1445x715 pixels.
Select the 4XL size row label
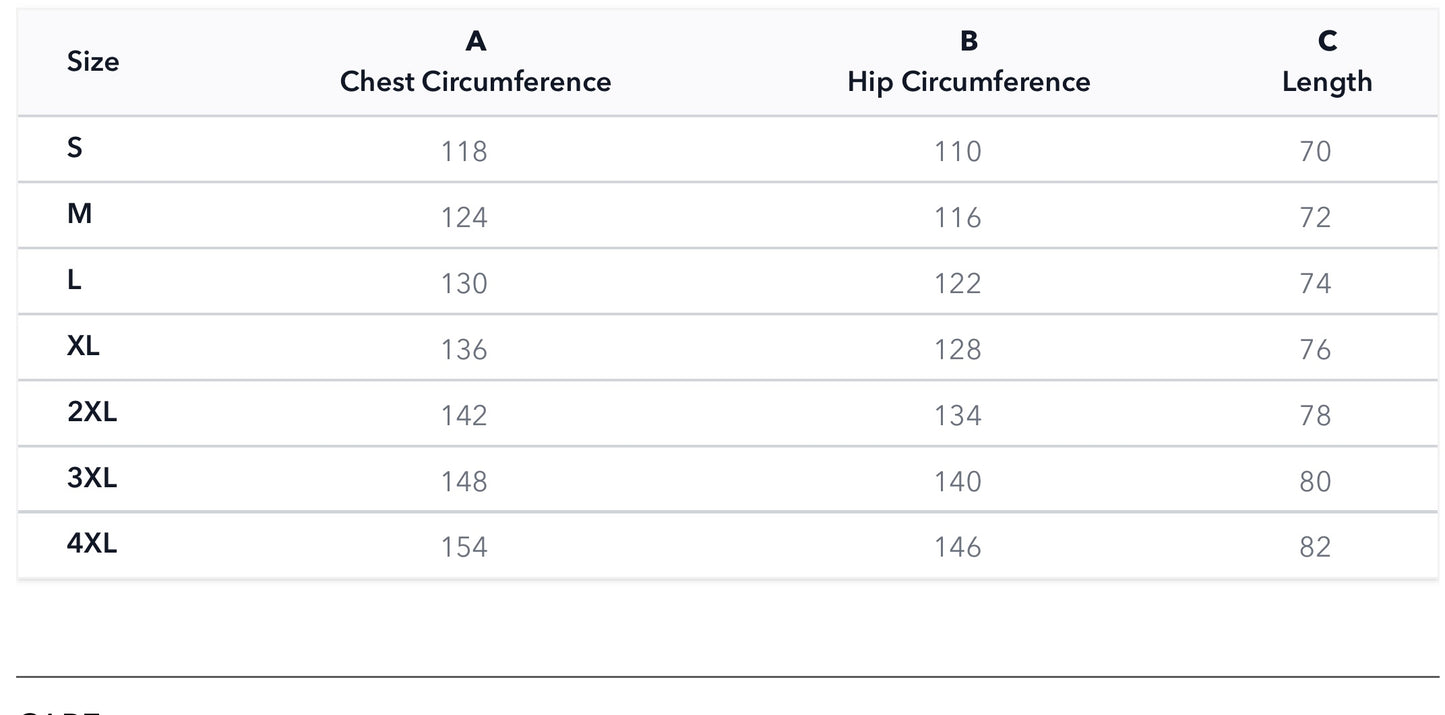92,544
